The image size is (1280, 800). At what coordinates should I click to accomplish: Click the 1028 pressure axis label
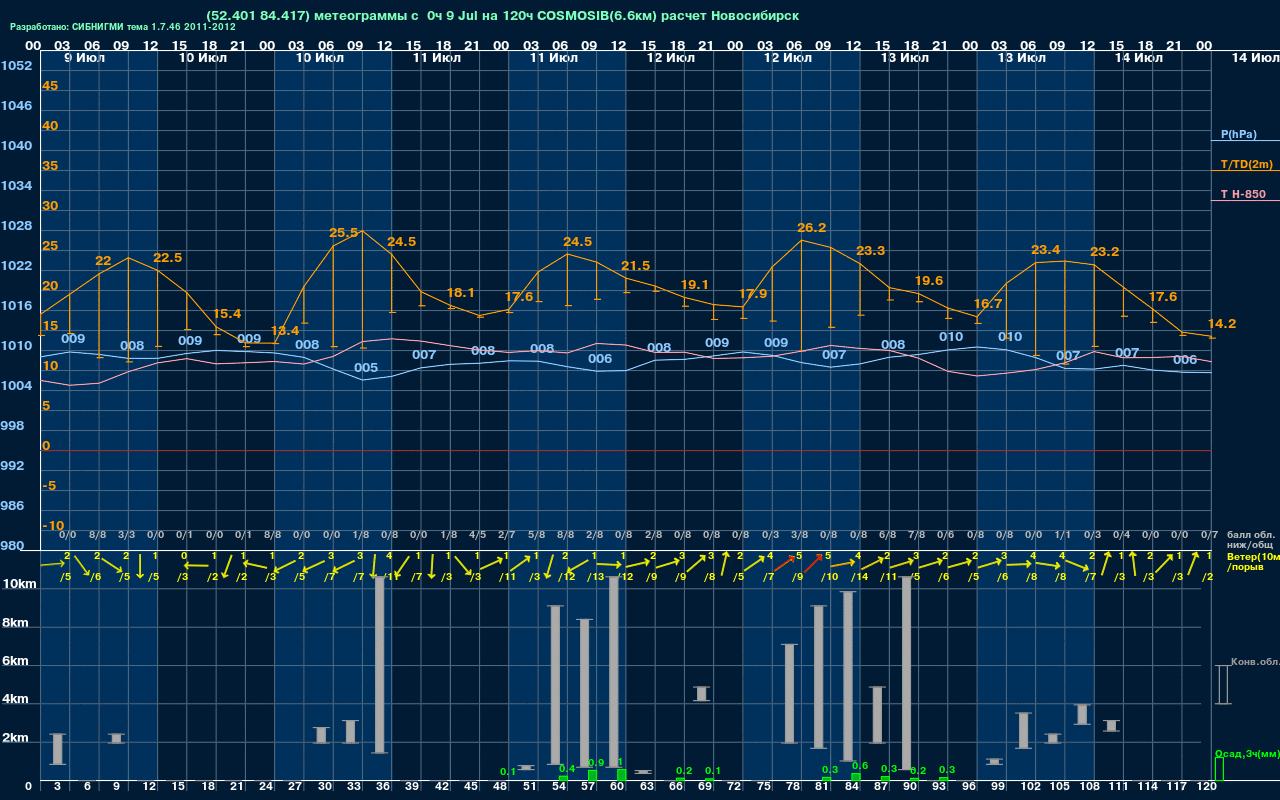pyautogui.click(x=15, y=225)
